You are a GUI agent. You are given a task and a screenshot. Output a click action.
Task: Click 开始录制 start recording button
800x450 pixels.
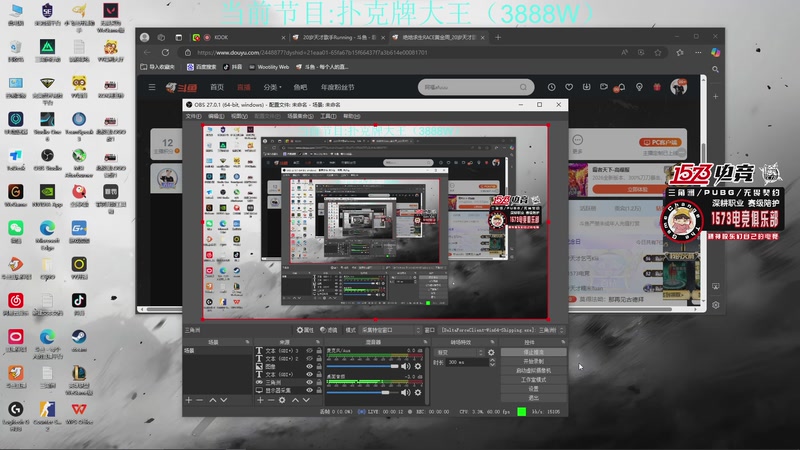533,361
